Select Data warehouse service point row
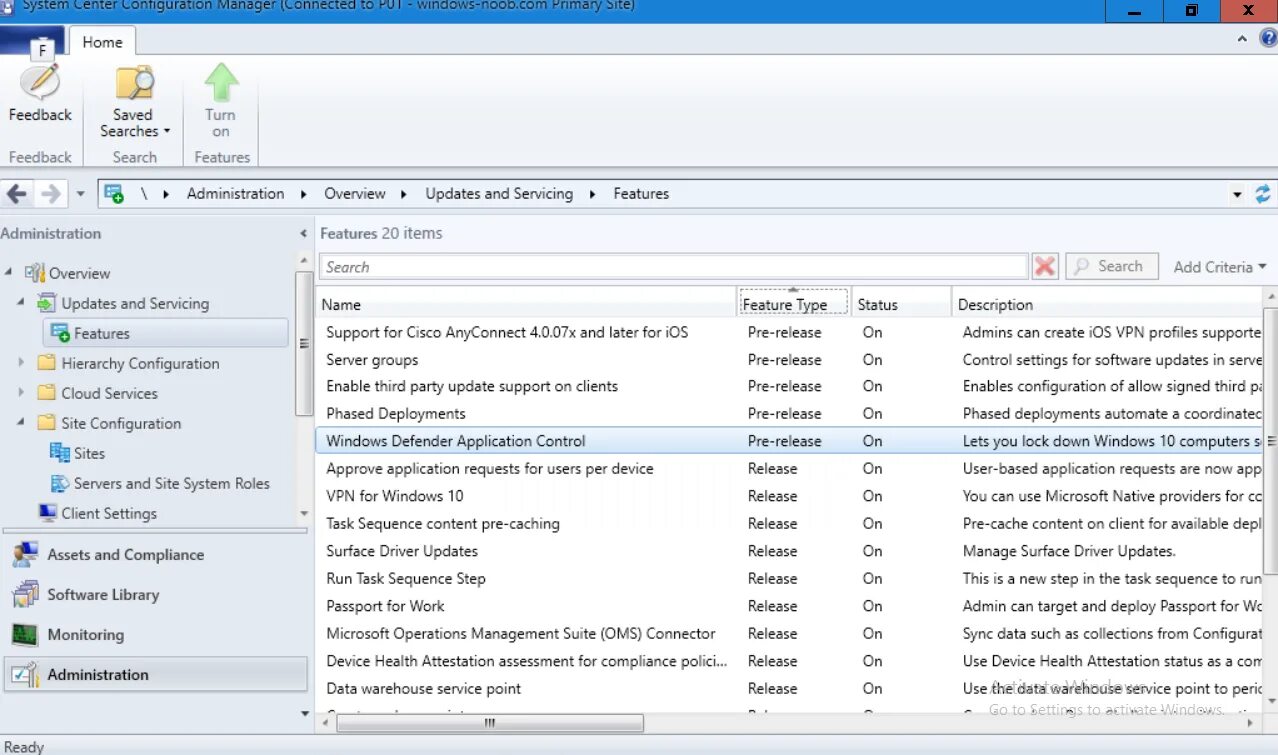The image size is (1278, 755). point(790,688)
